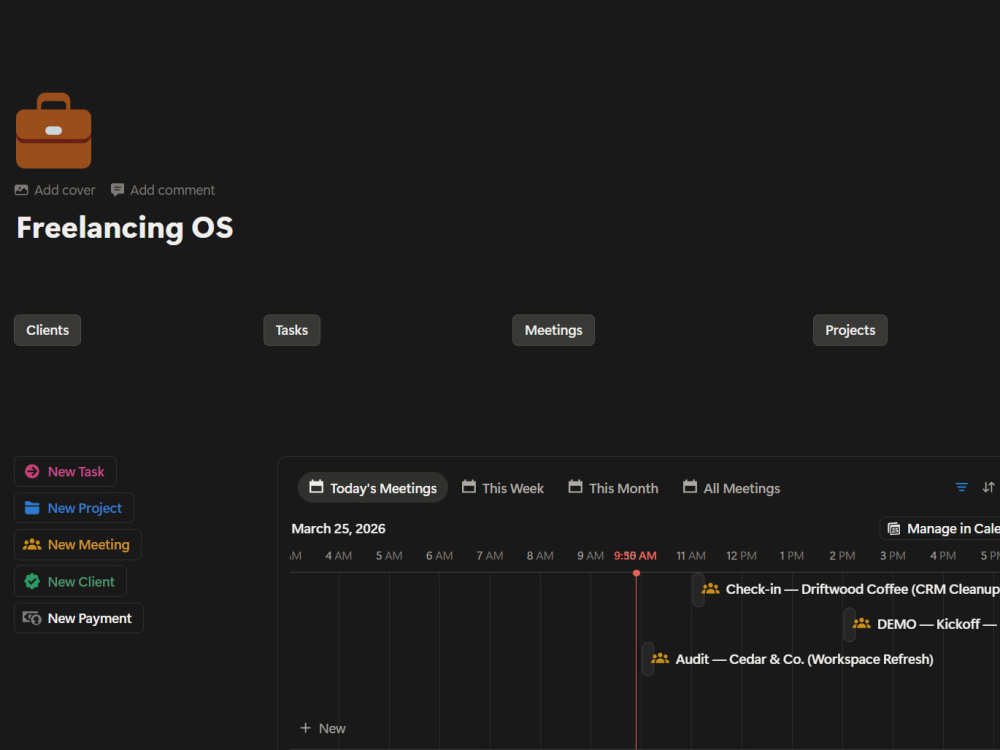This screenshot has height=750, width=1000.
Task: Open the filter icon in meetings toolbar
Action: (962, 487)
